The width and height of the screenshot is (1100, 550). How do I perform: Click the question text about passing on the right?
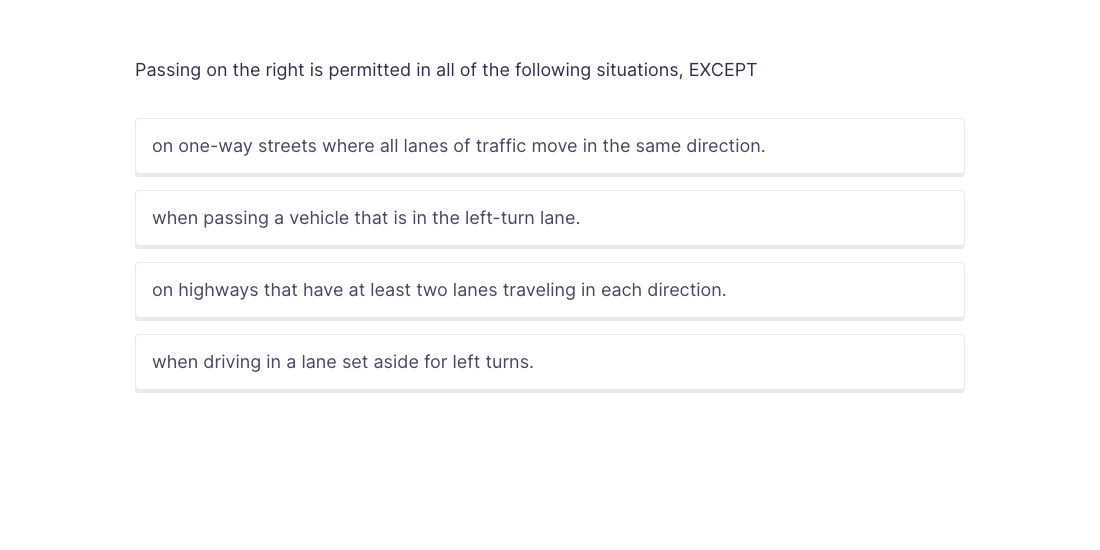446,70
